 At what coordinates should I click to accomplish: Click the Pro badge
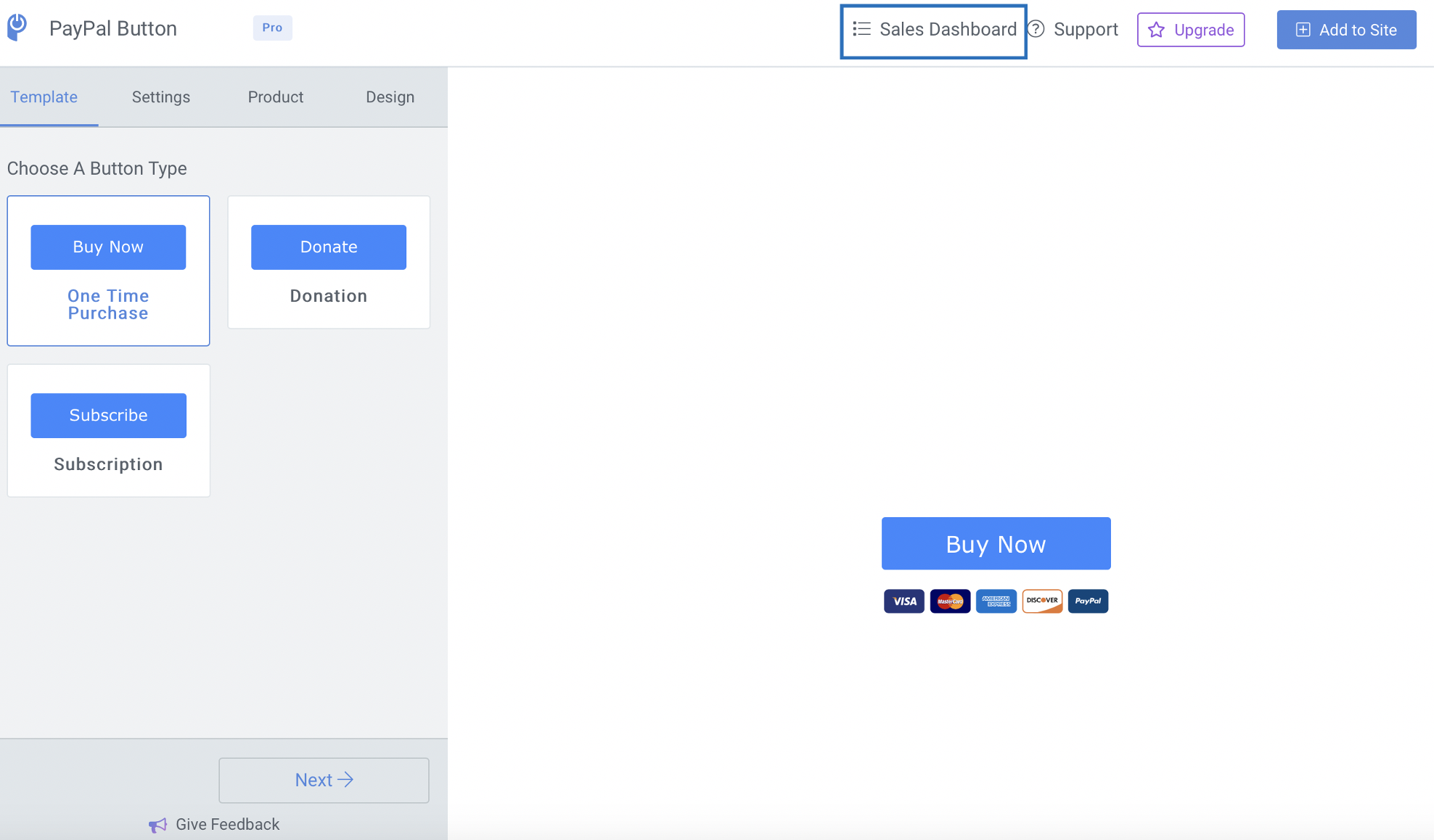tap(272, 28)
